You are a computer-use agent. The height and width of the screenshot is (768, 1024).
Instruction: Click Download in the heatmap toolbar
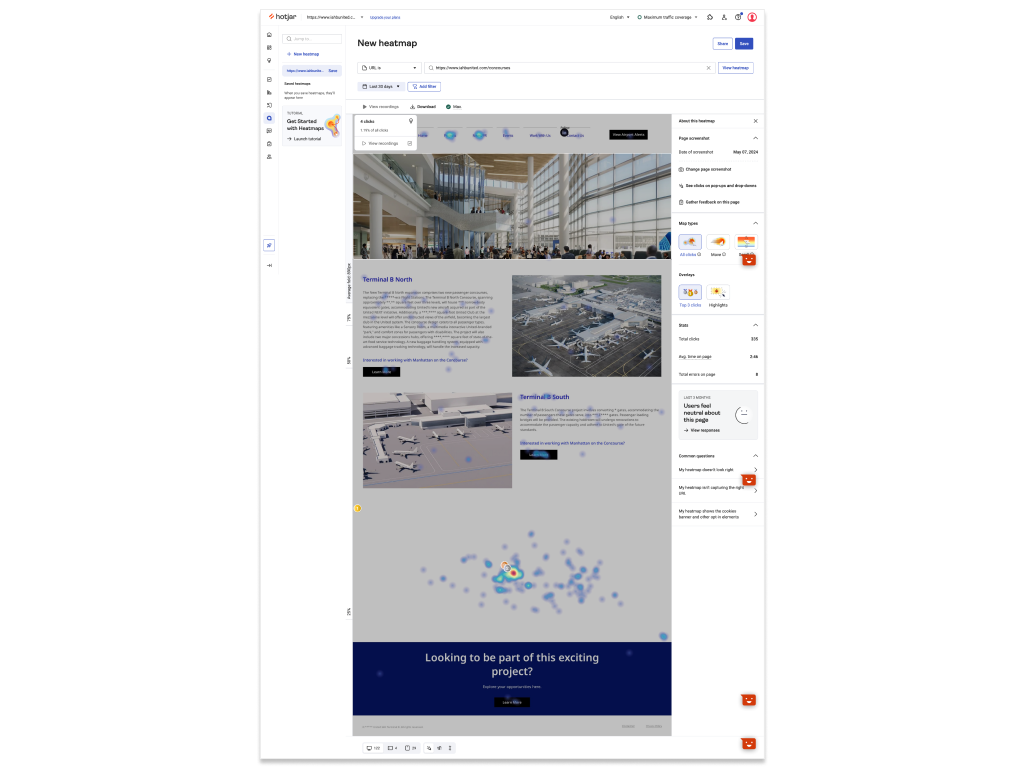[423, 106]
